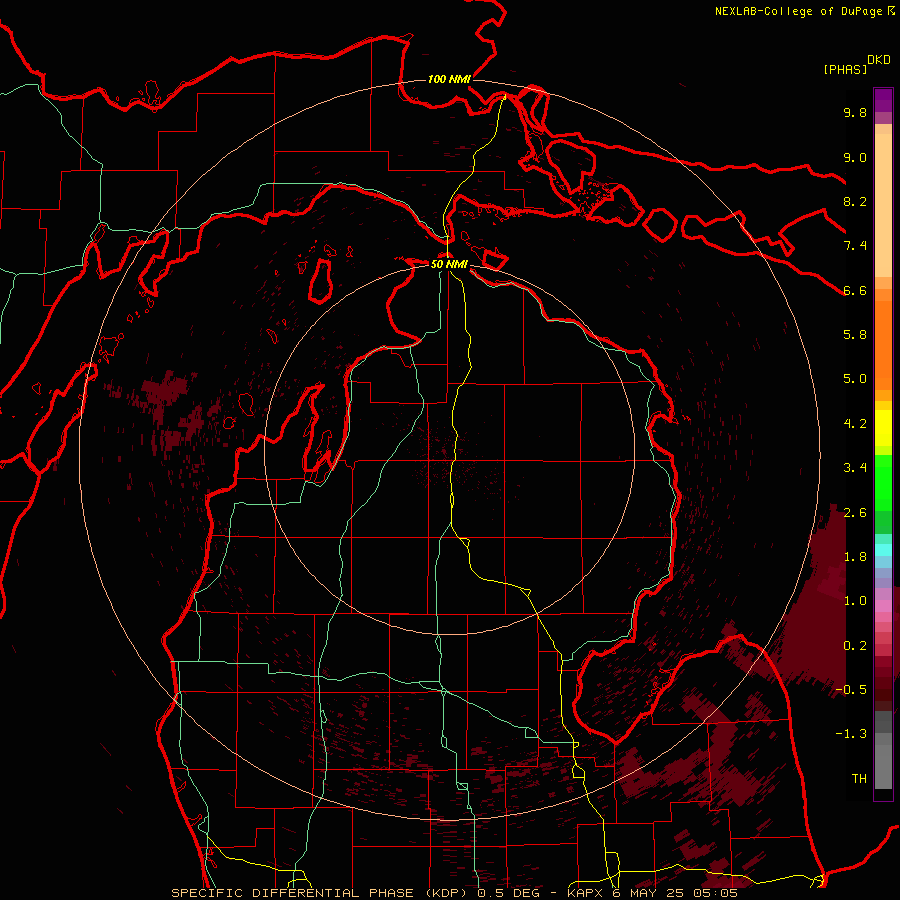This screenshot has height=900, width=900.
Task: Click the 7.4 value on color scale
Action: pyautogui.click(x=855, y=246)
